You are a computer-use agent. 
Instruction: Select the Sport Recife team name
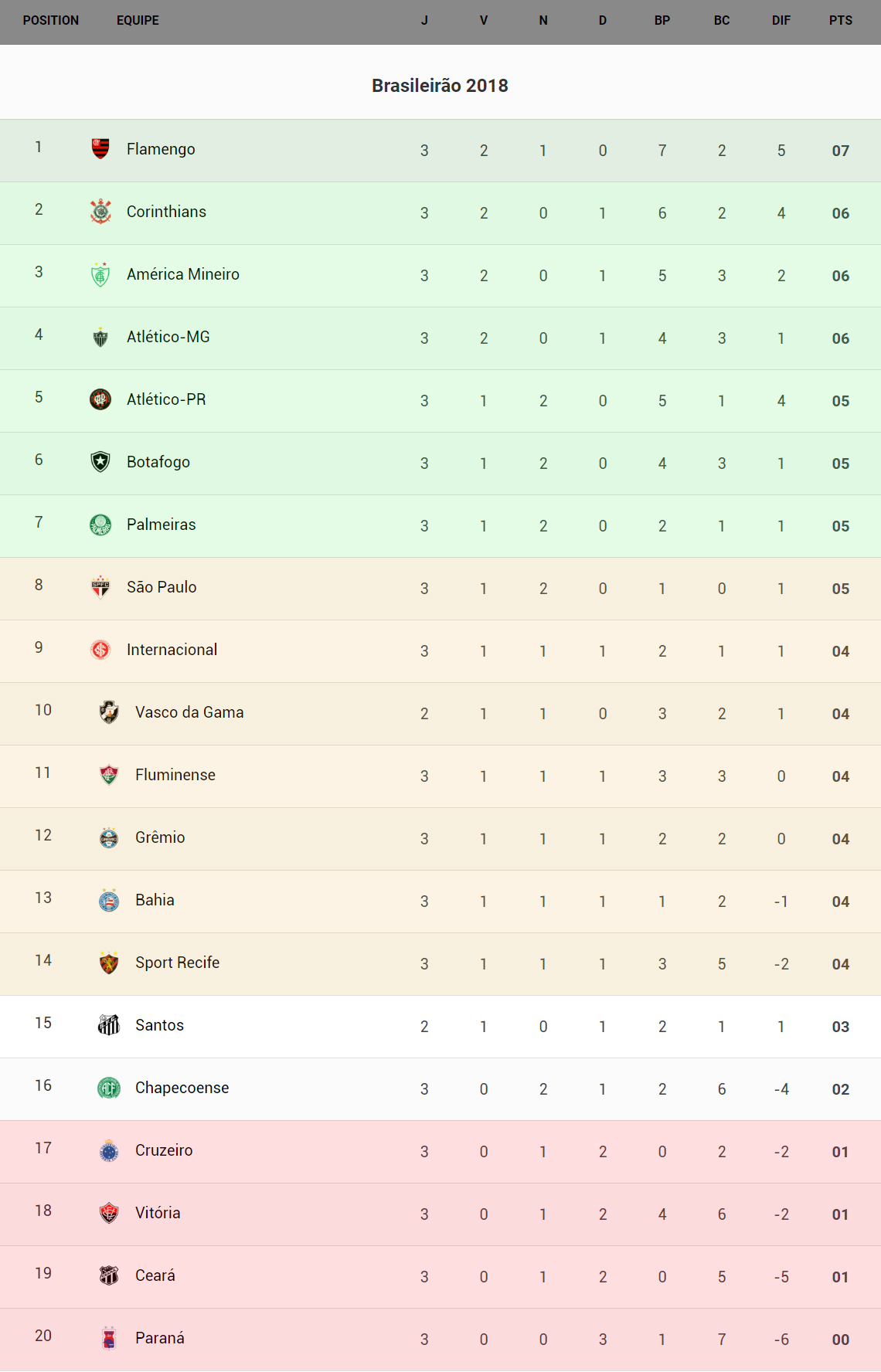pos(177,963)
